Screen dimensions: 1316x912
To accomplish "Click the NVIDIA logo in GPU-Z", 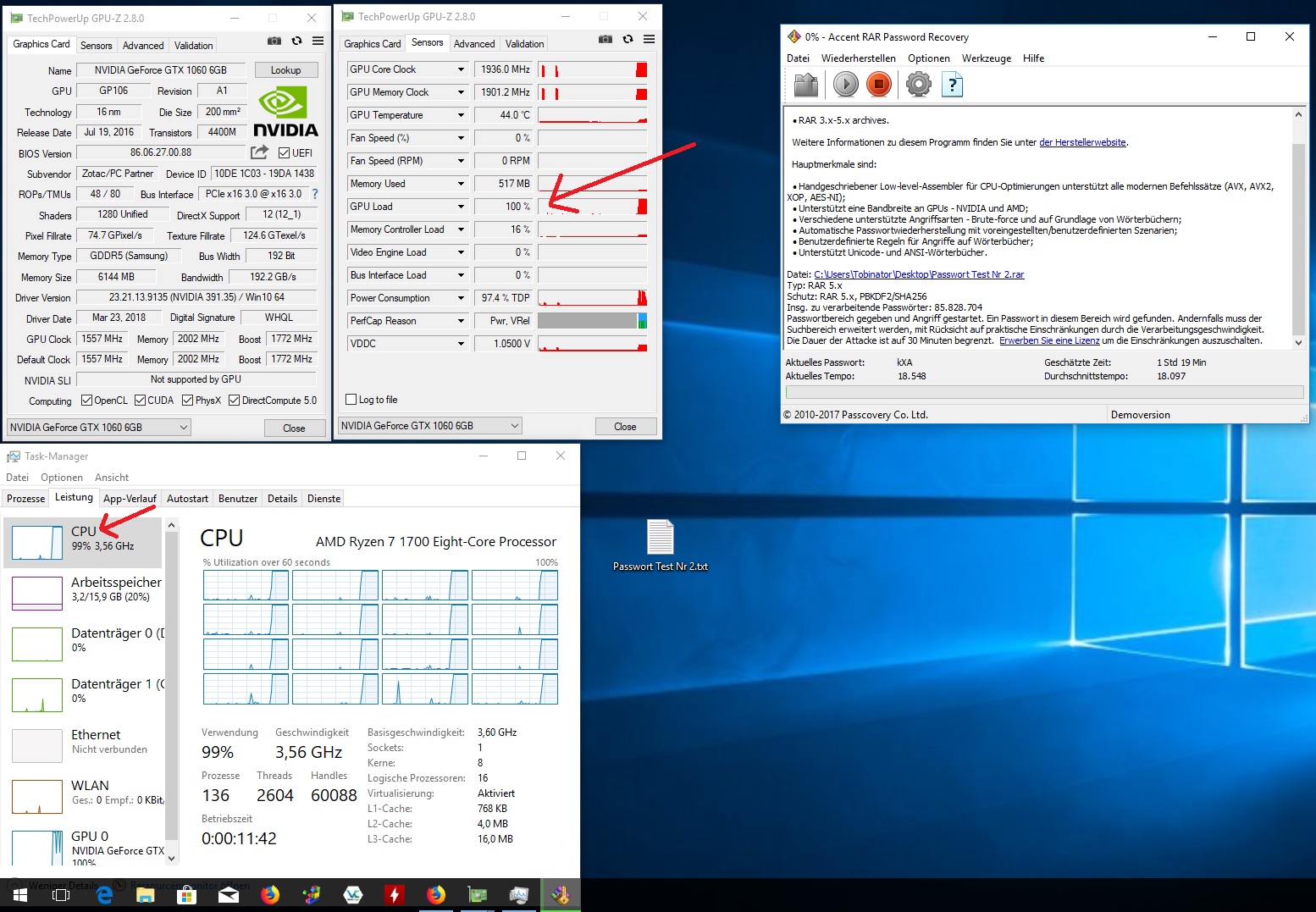I will click(x=285, y=112).
